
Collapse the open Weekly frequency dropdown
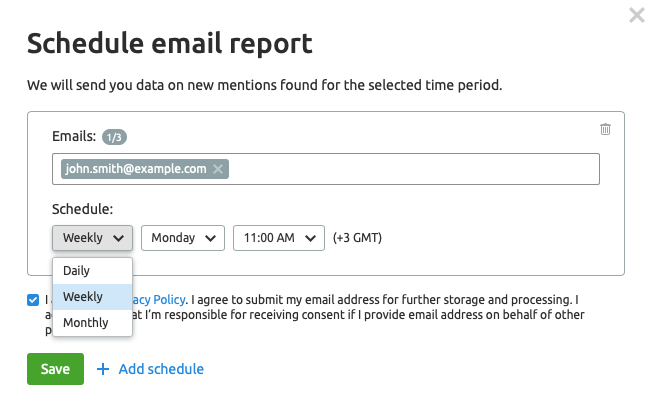93,238
